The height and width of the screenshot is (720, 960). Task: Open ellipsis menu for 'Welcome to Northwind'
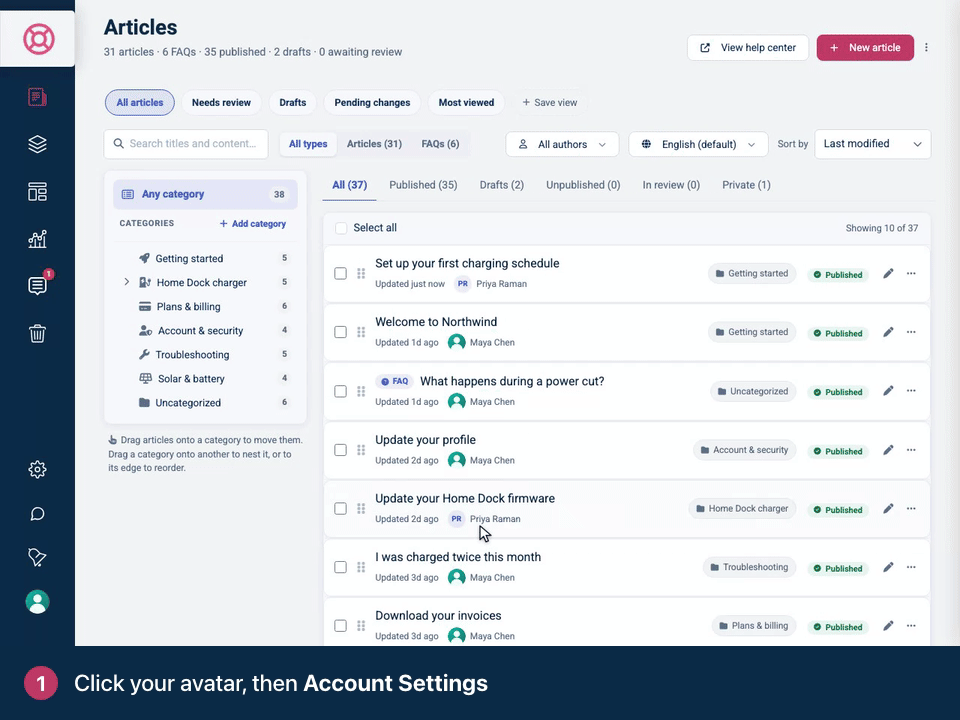click(x=911, y=332)
